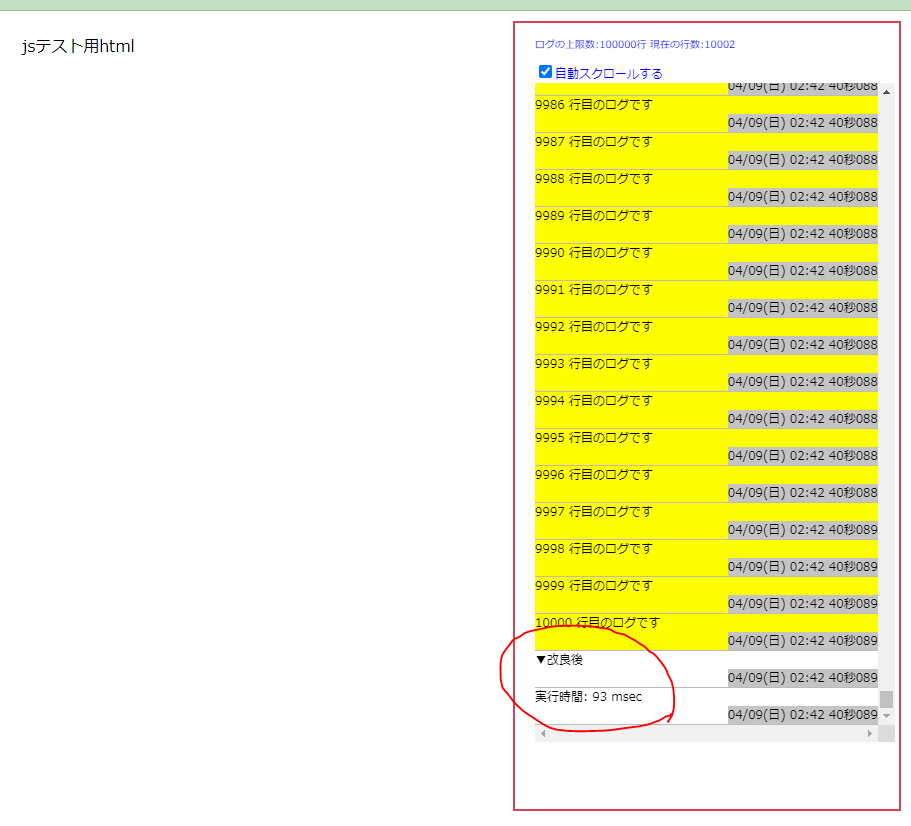Select log row 10000 行目のログです
Image resolution: width=911 pixels, height=826 pixels.
pos(706,632)
